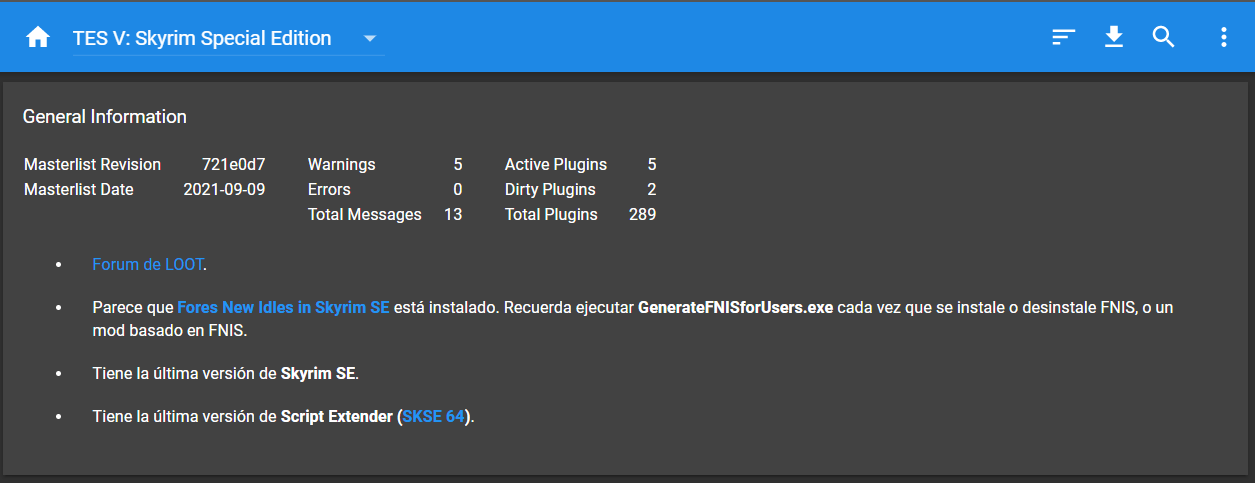Open the three-dot overflow menu
Image resolution: width=1255 pixels, height=483 pixels.
tap(1223, 38)
